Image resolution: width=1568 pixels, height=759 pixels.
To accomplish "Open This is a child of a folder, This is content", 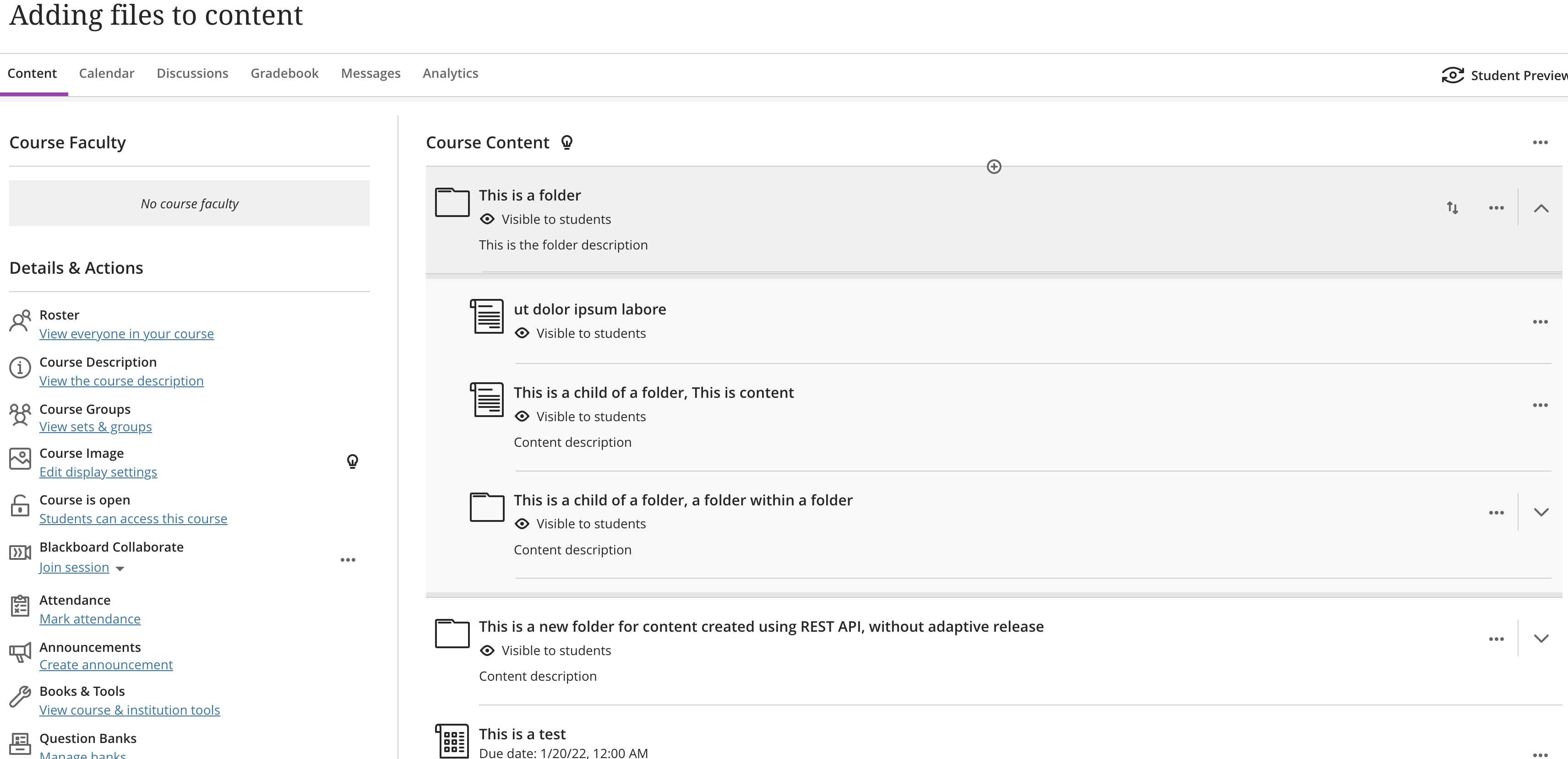I will [x=654, y=393].
